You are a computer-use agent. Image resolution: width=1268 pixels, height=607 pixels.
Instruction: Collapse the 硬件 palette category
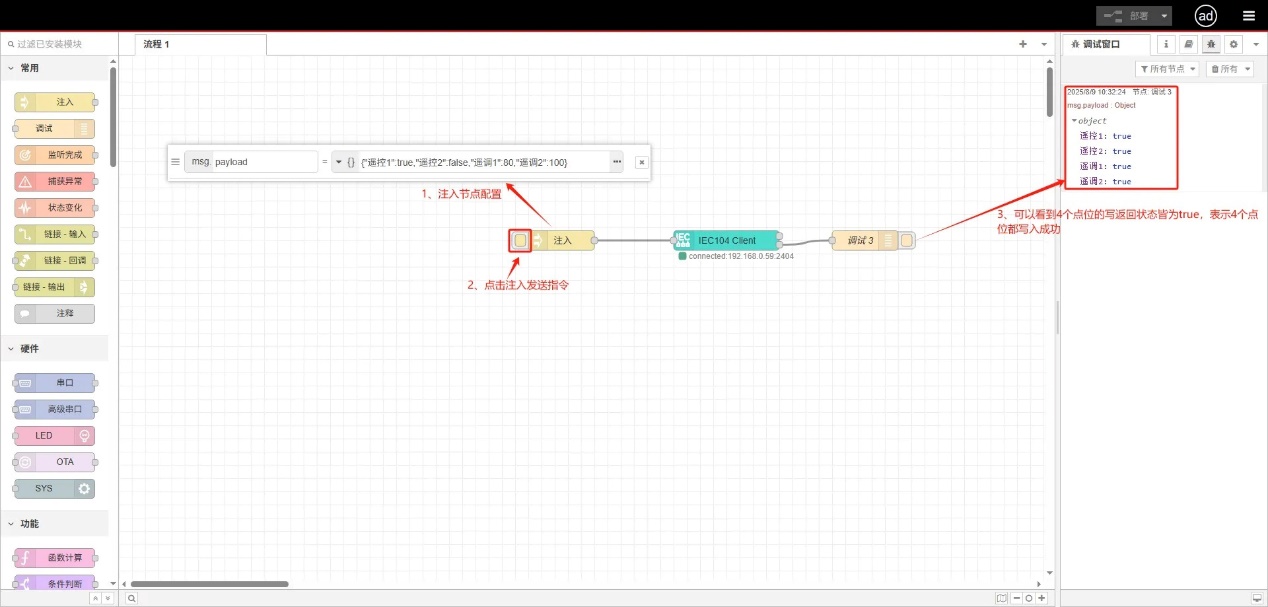pyautogui.click(x=12, y=349)
